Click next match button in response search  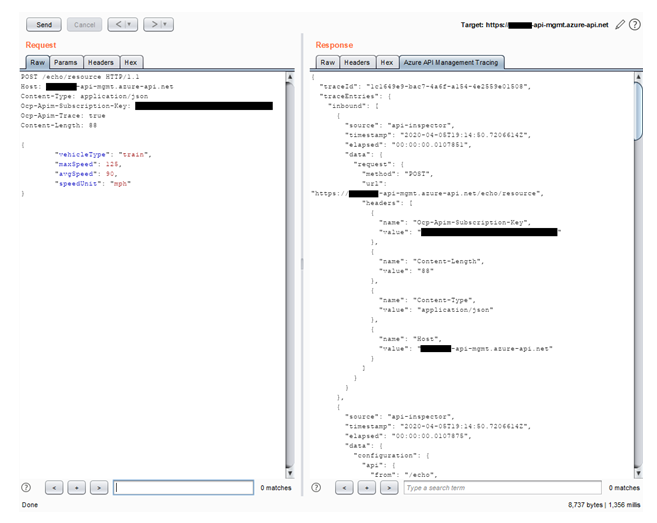[x=388, y=487]
